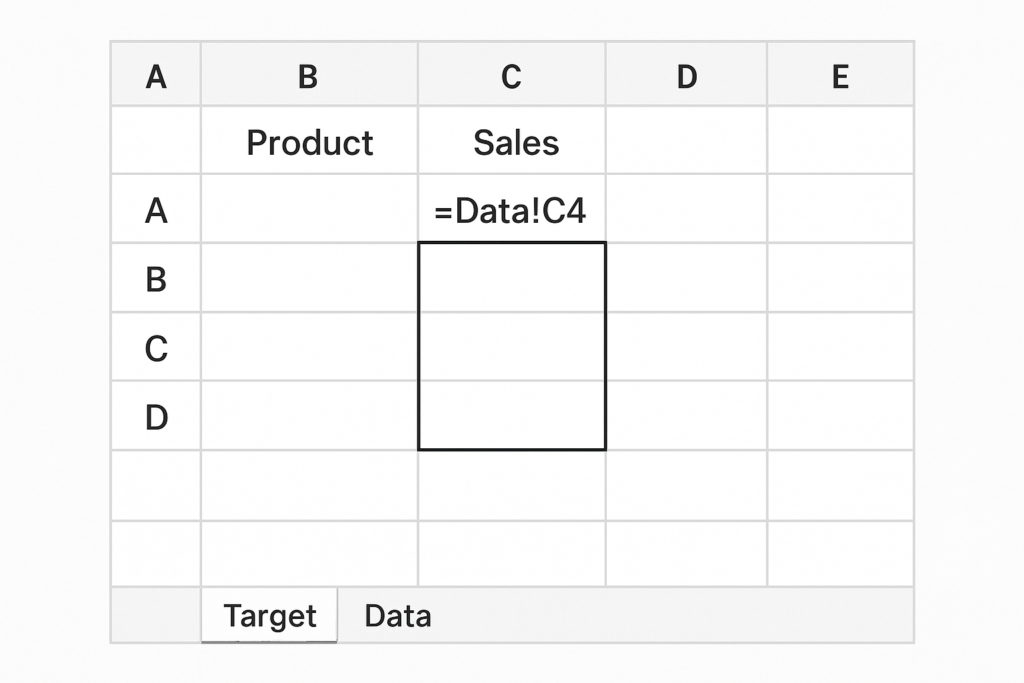The height and width of the screenshot is (683, 1024).
Task: Click the empty Sales cell beside label B
Action: (x=511, y=278)
